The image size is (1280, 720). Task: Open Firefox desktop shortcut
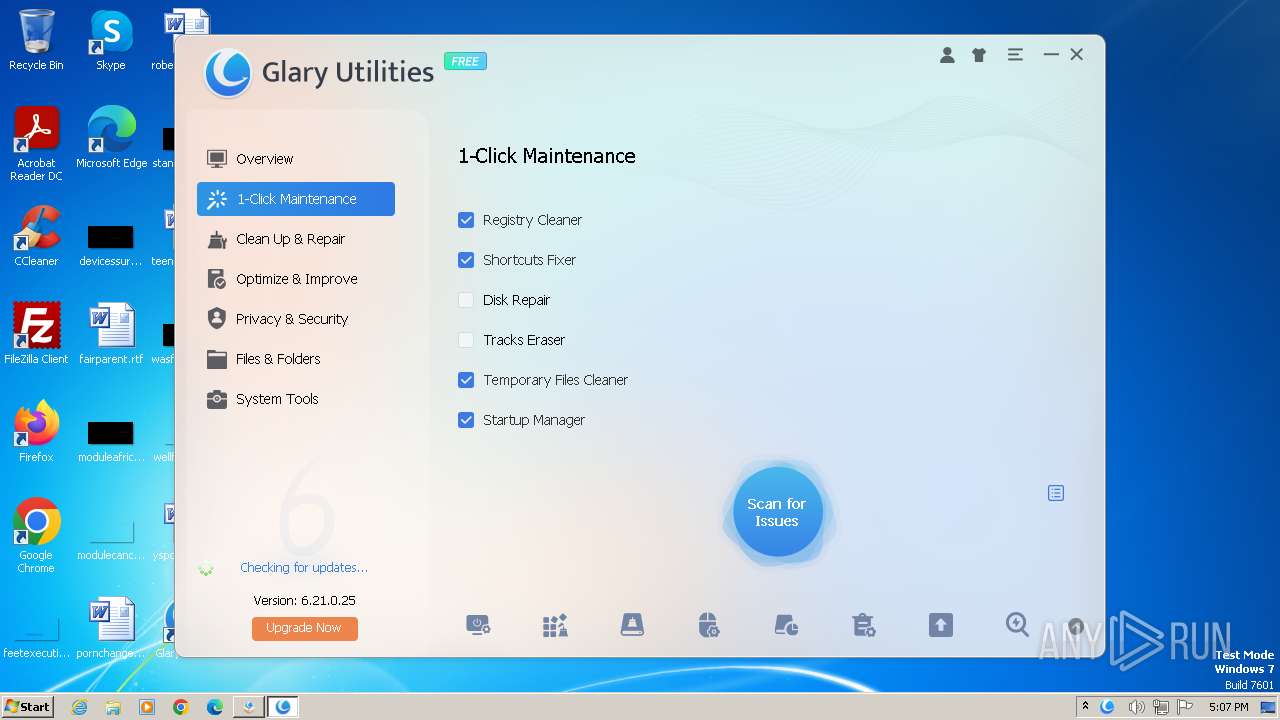click(x=36, y=432)
